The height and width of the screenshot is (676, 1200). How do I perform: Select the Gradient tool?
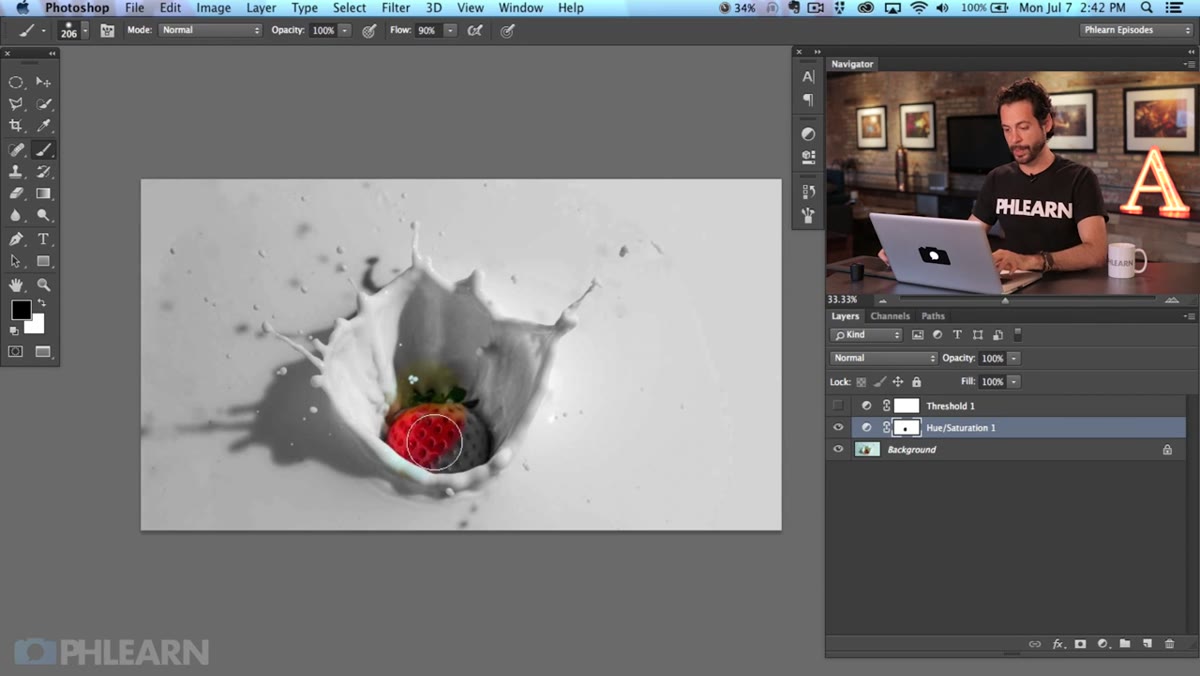[44, 194]
